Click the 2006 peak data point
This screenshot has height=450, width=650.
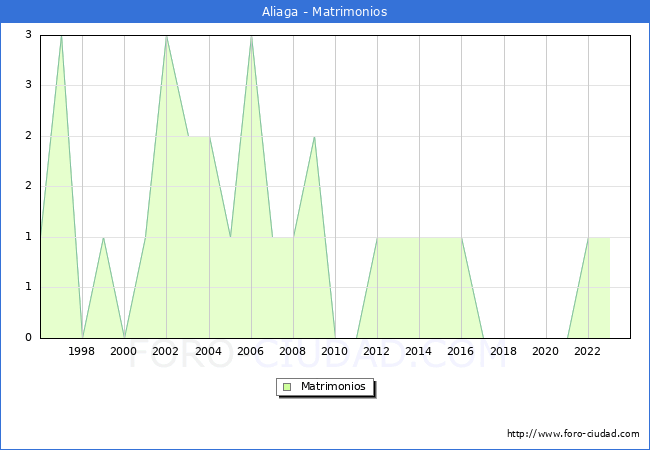pyautogui.click(x=251, y=36)
